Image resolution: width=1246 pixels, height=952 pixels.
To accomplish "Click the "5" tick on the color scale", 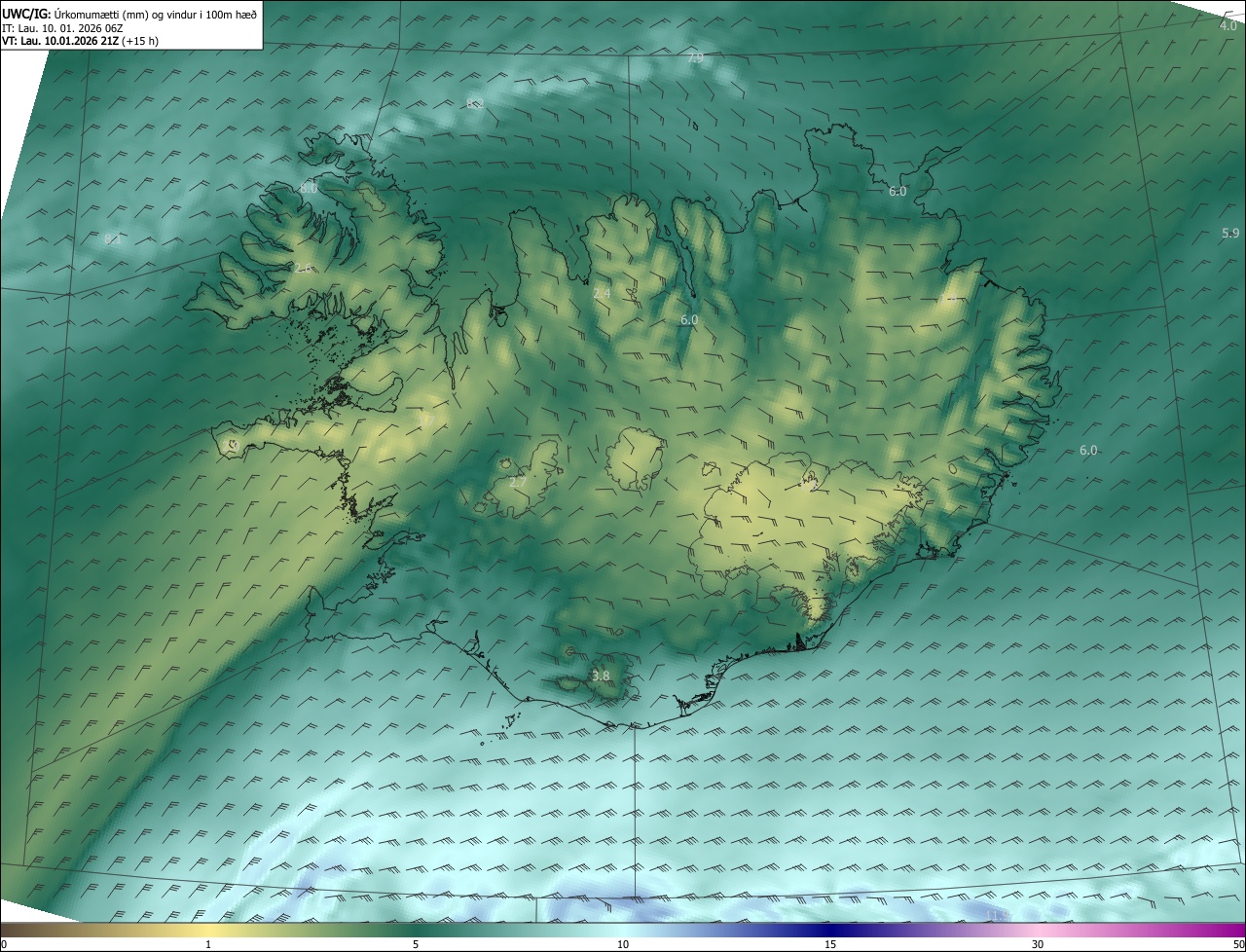I will 416,944.
